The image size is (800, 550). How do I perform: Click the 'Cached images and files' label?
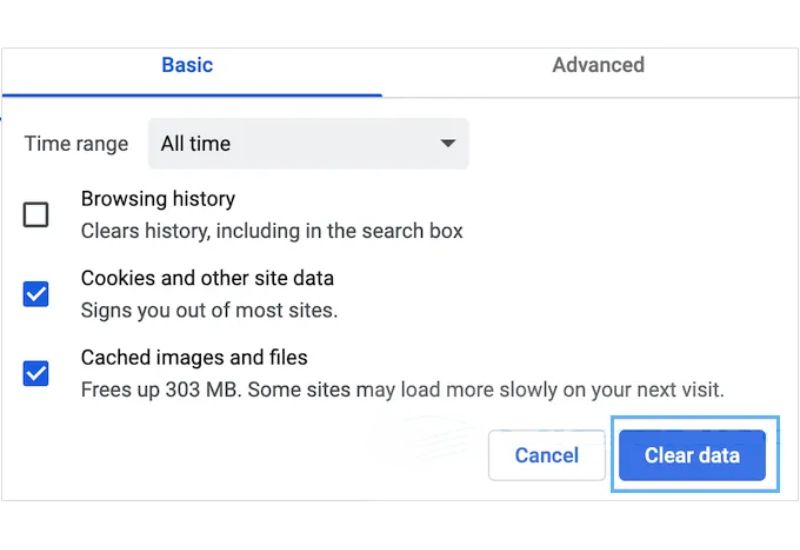coord(194,357)
